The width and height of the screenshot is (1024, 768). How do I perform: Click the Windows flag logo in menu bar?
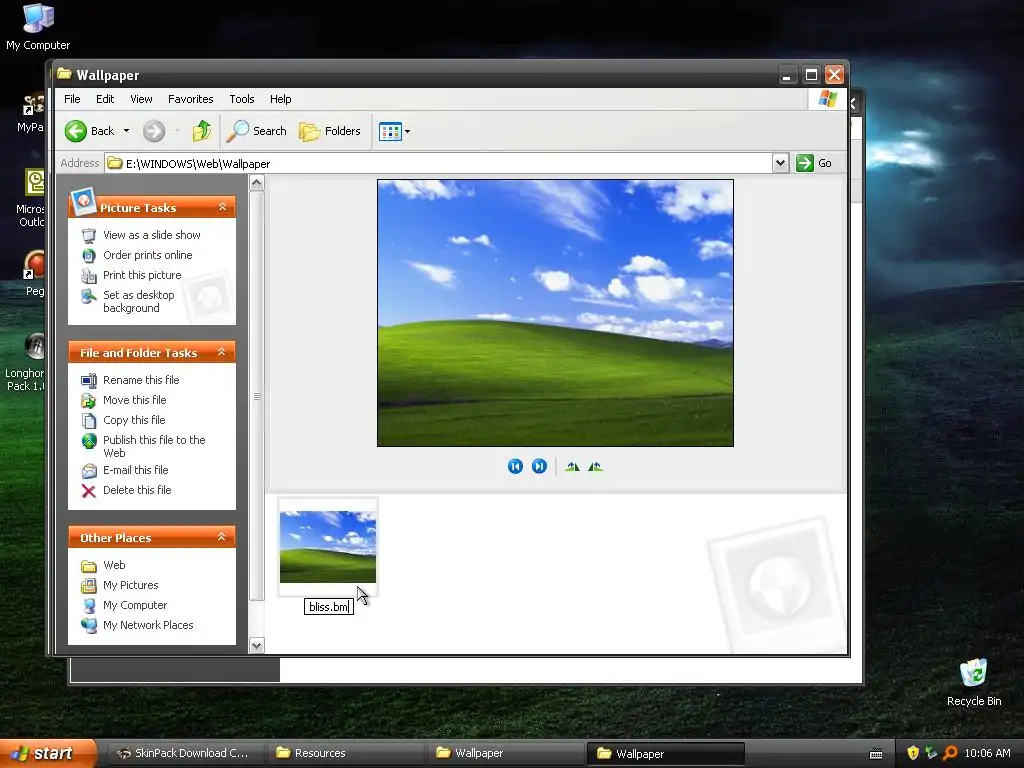coord(827,99)
